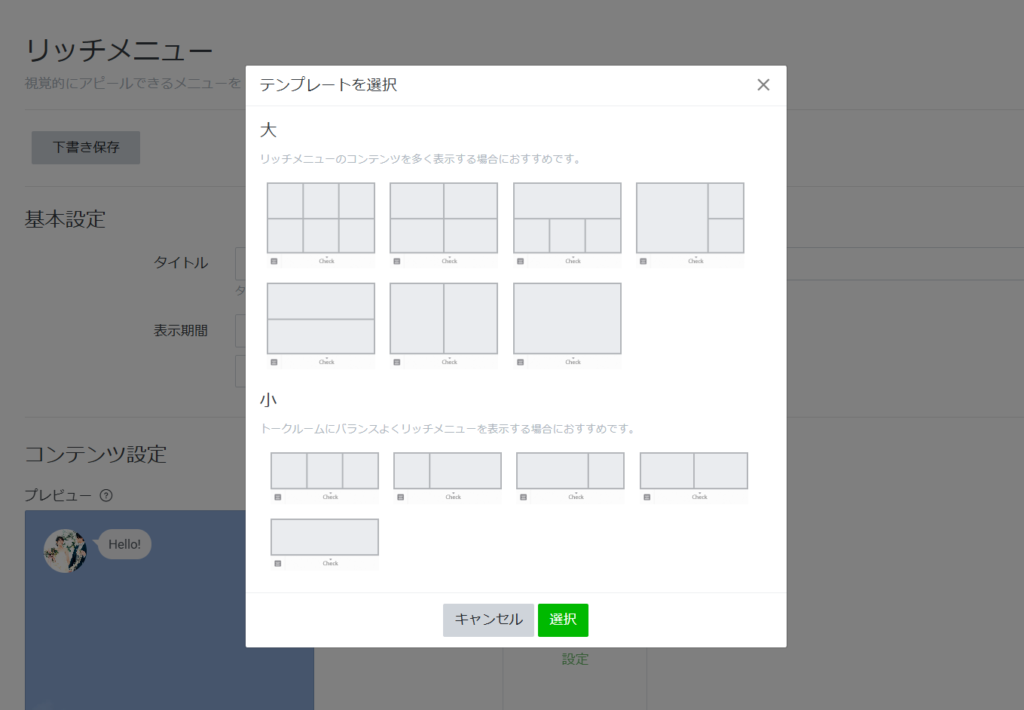Screen dimensions: 1024x710
Task: Select small template with narrow right panel
Action: pyautogui.click(x=570, y=470)
